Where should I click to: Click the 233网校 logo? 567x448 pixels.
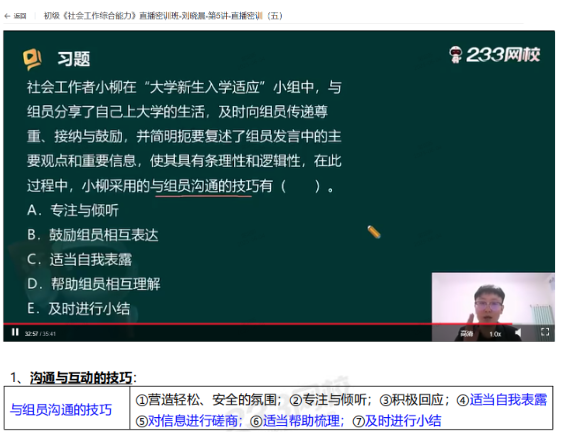click(x=494, y=55)
